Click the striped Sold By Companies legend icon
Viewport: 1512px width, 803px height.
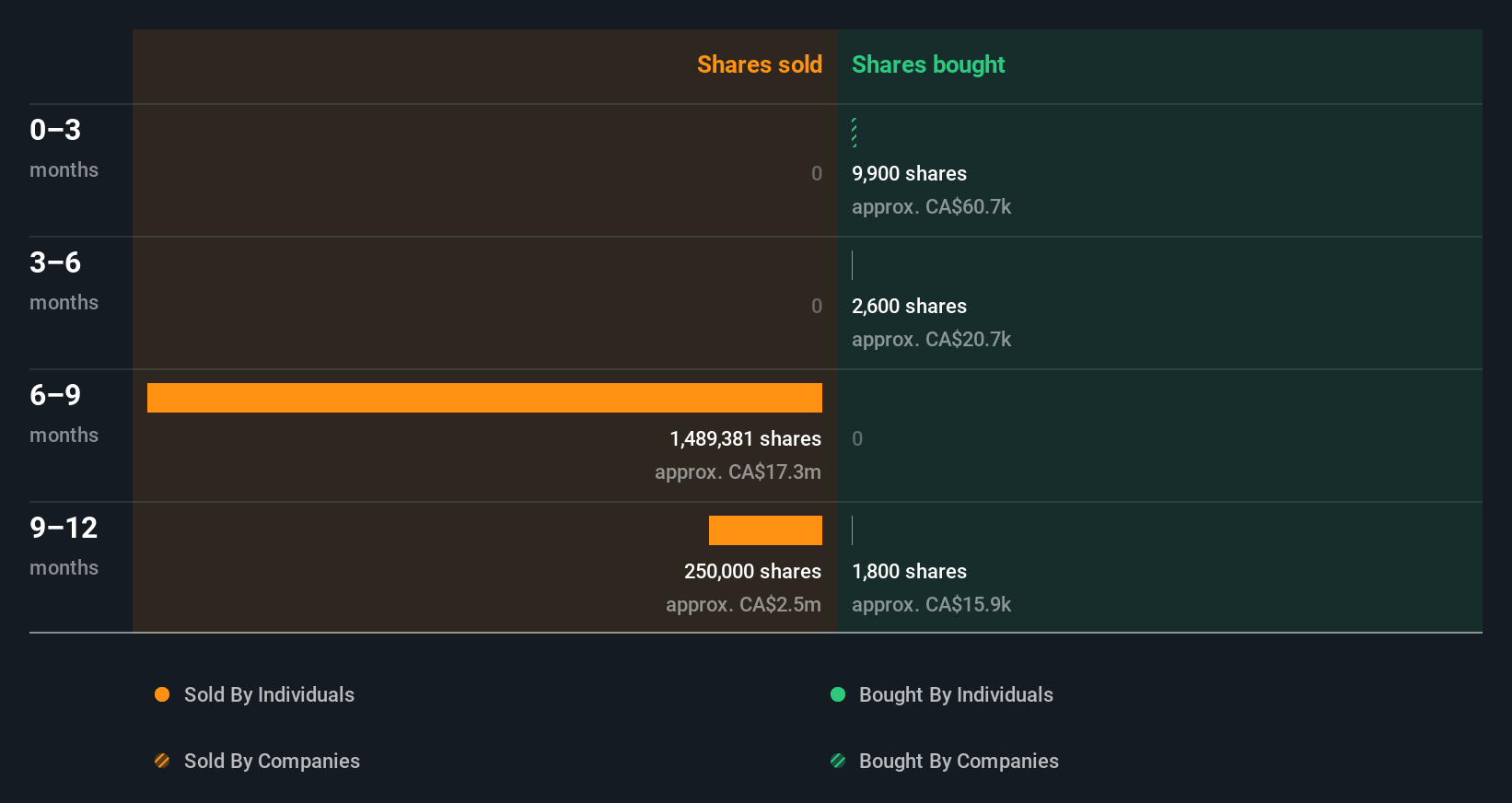(x=162, y=761)
